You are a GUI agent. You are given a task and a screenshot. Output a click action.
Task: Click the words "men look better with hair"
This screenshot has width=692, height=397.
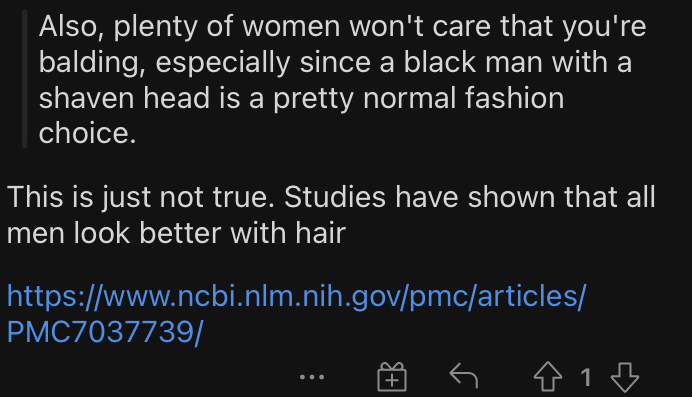pos(176,232)
